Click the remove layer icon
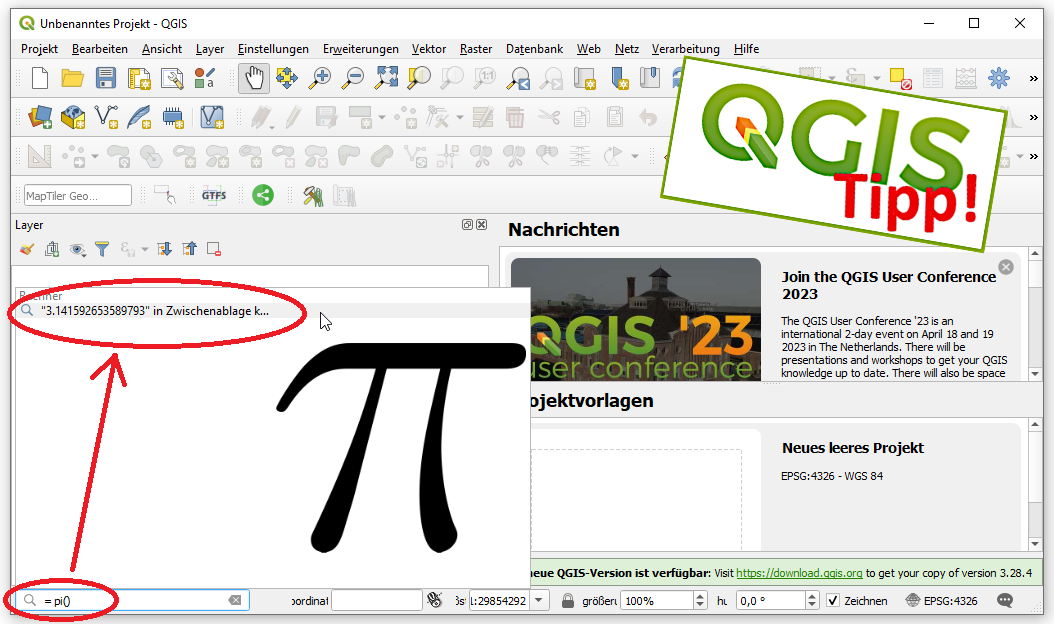This screenshot has height=624, width=1054. coord(214,249)
